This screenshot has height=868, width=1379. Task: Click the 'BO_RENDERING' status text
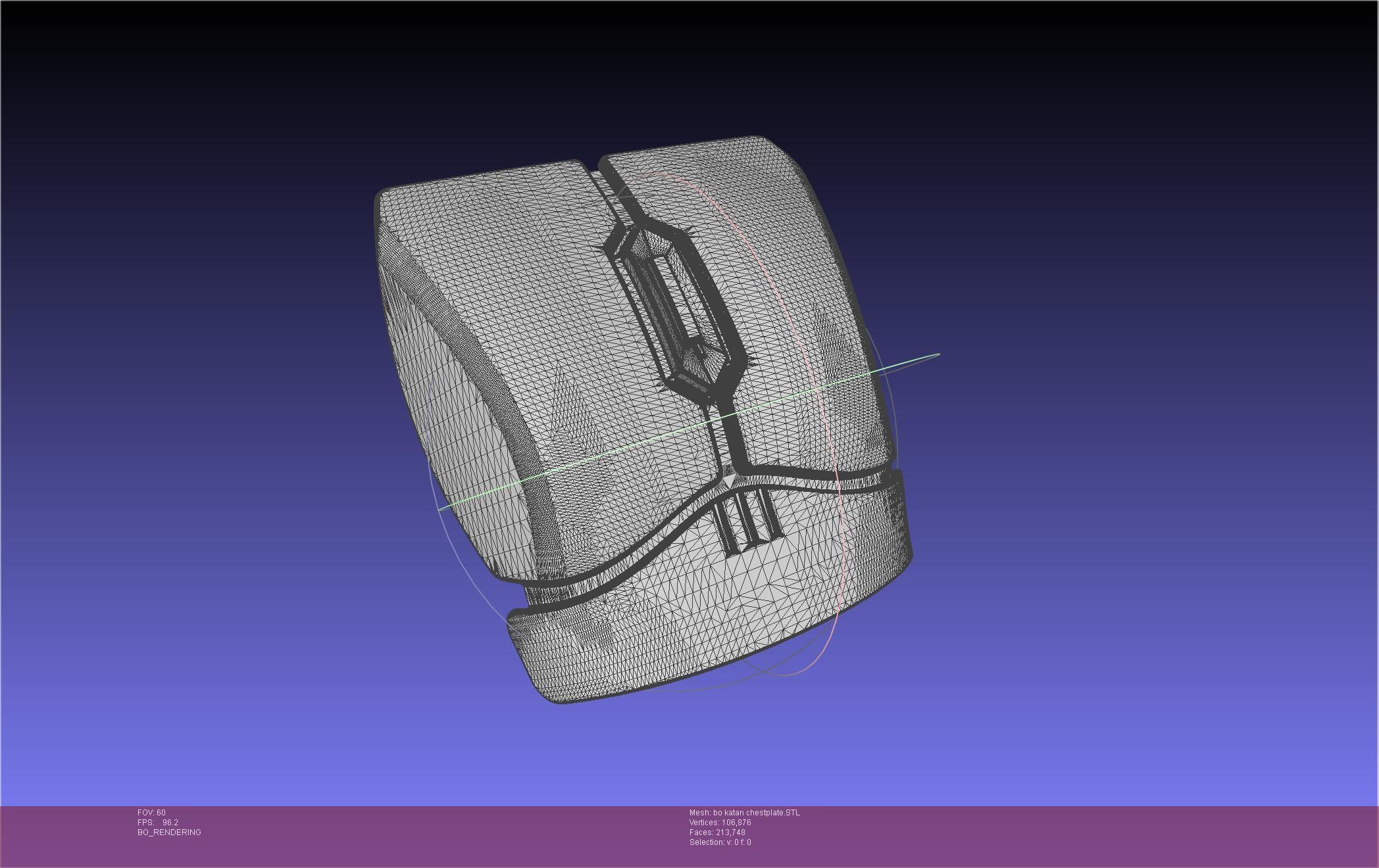point(169,832)
